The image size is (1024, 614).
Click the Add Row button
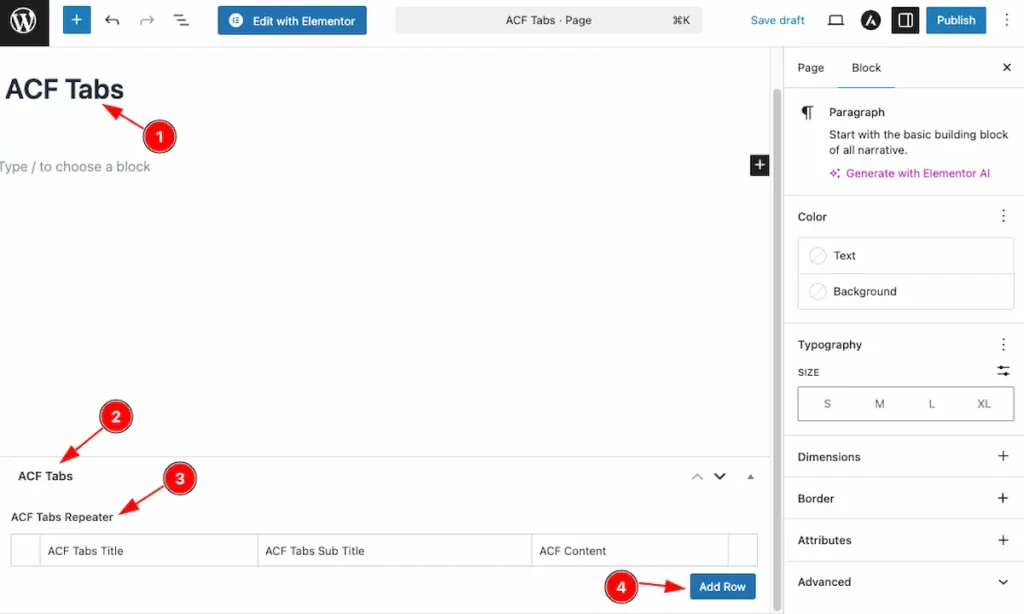pos(722,587)
